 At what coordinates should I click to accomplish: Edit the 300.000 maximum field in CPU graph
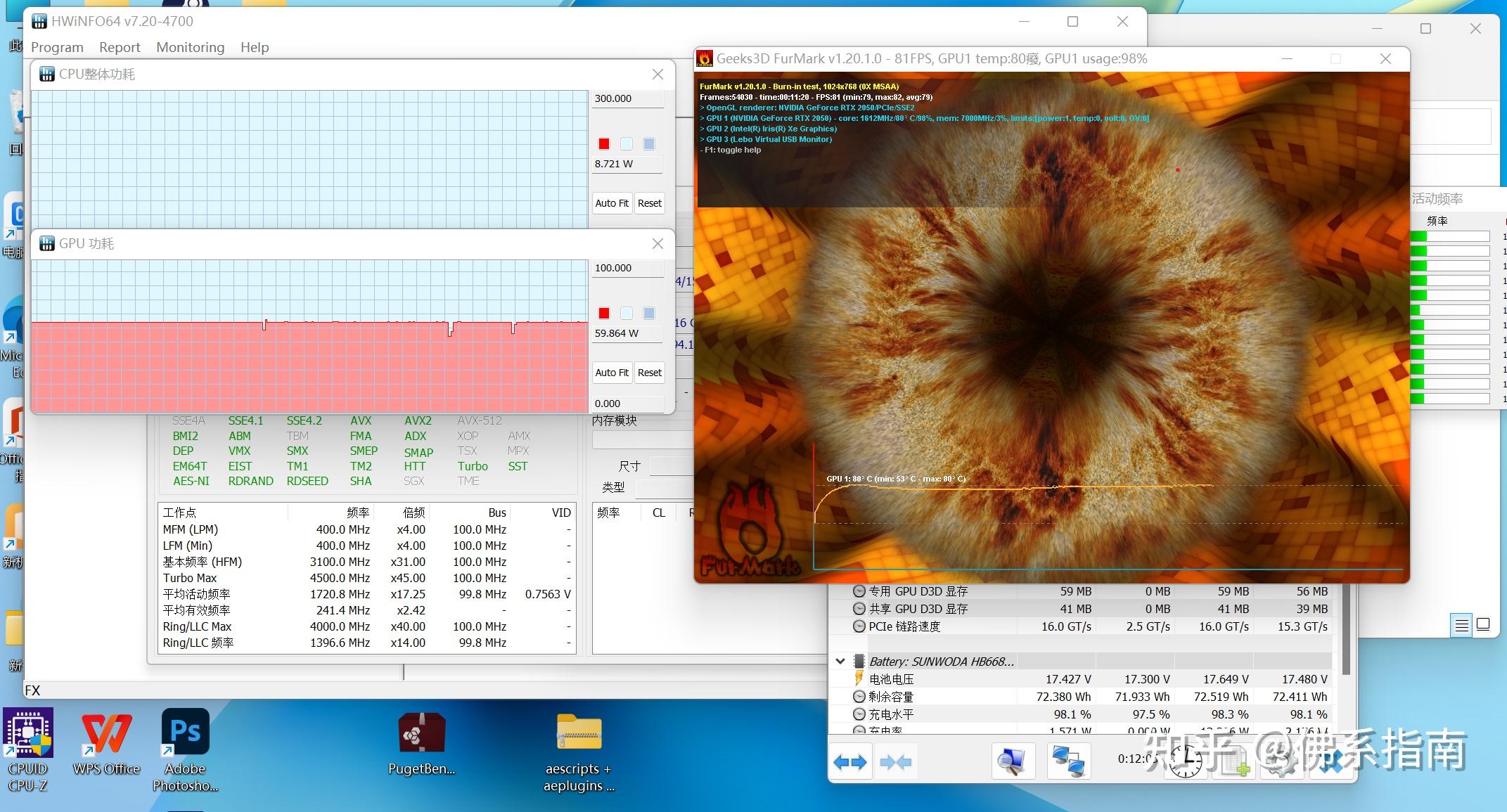click(x=628, y=98)
